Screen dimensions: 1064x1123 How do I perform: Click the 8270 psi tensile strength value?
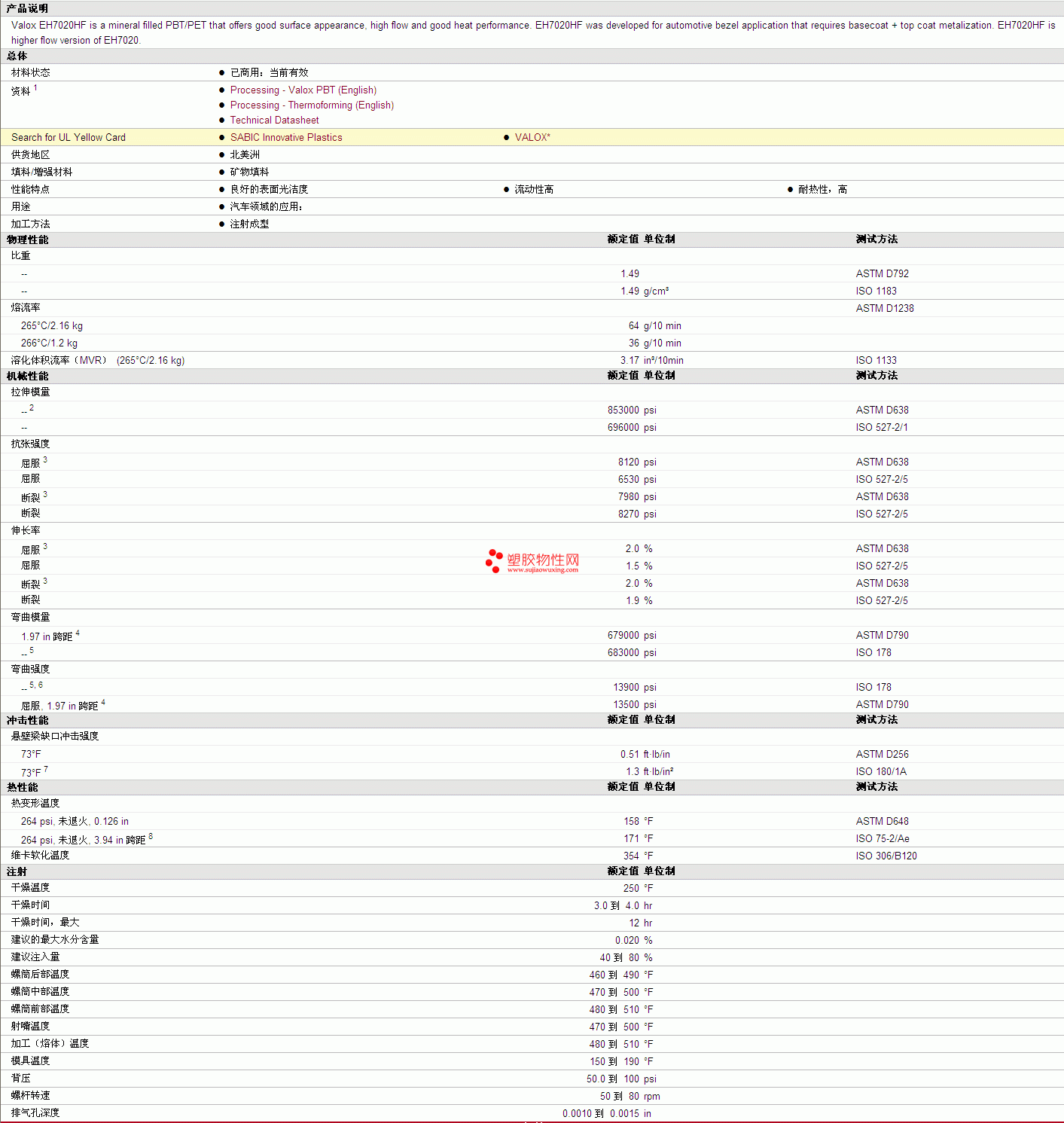637,514
